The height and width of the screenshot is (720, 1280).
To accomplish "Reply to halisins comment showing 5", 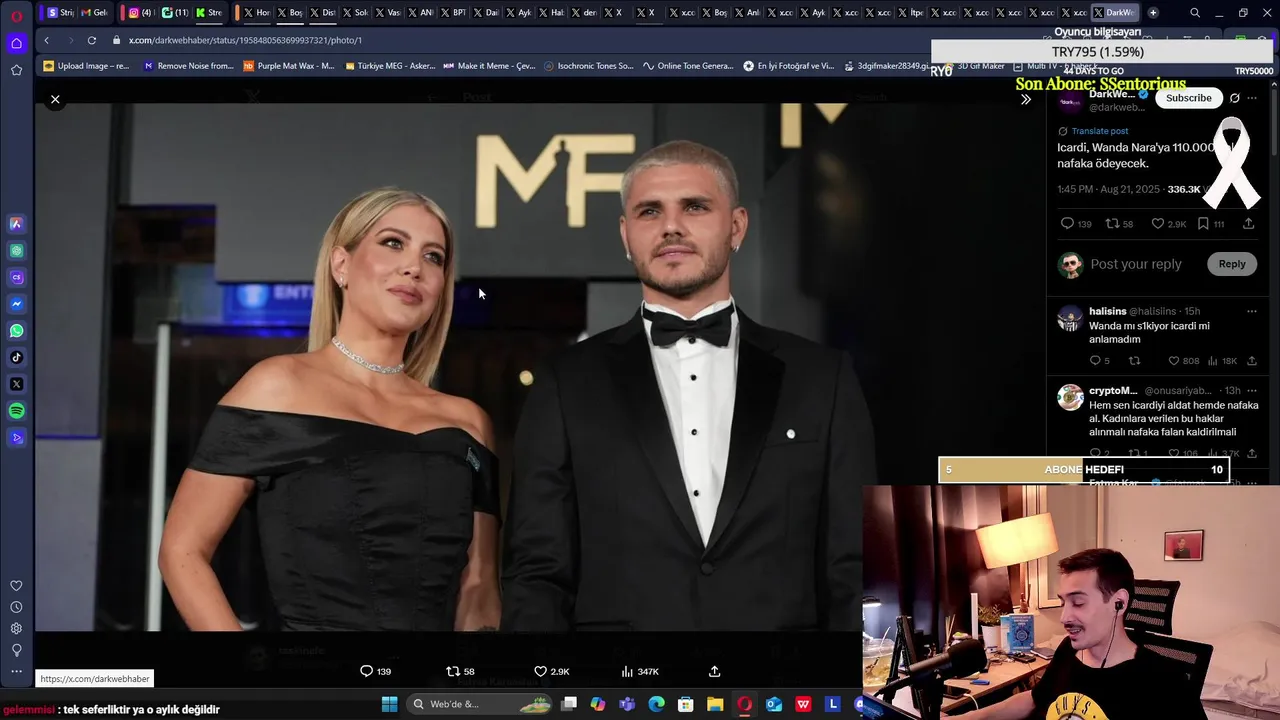I will click(1095, 361).
